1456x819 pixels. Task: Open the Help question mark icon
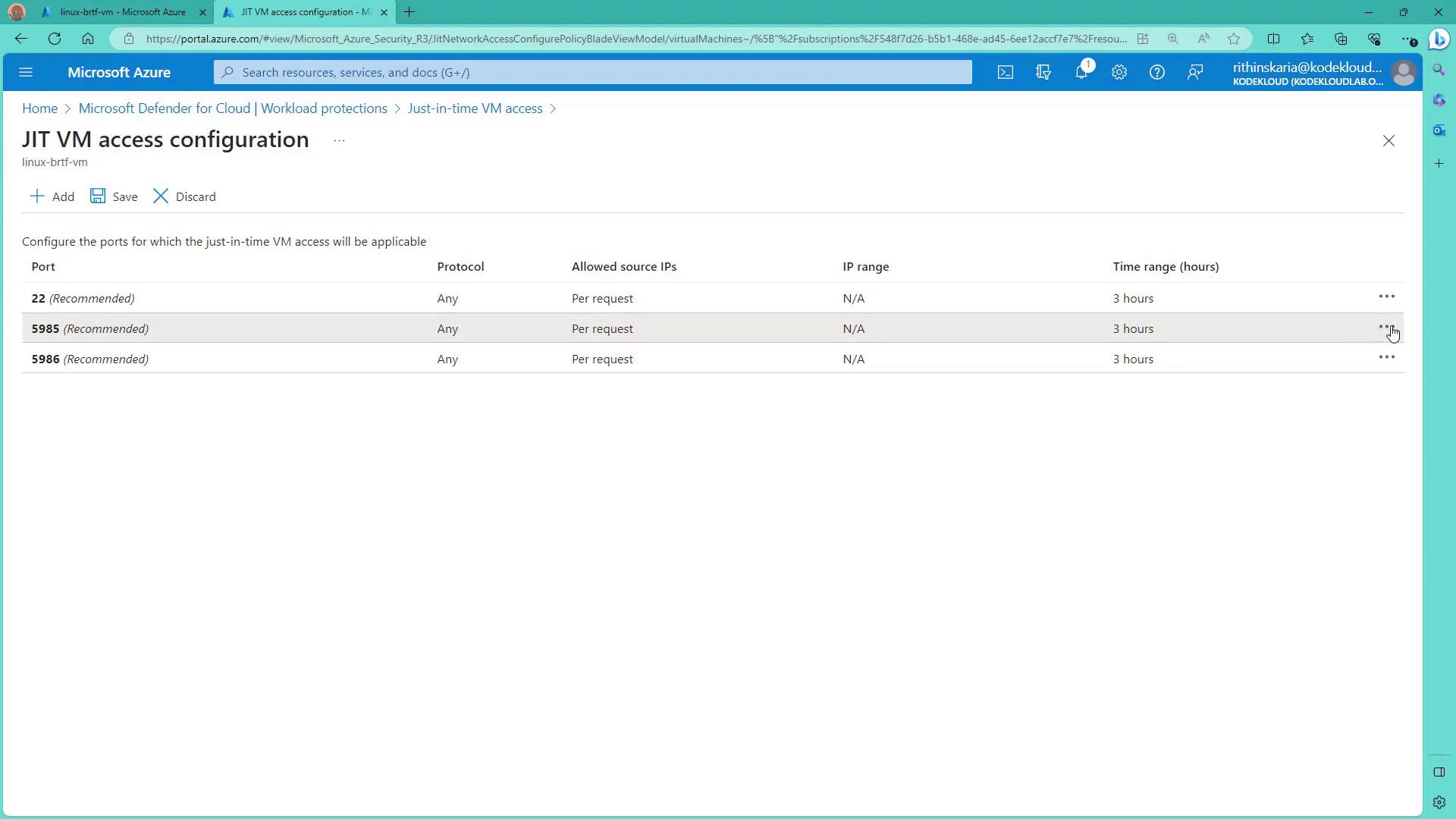click(1156, 72)
